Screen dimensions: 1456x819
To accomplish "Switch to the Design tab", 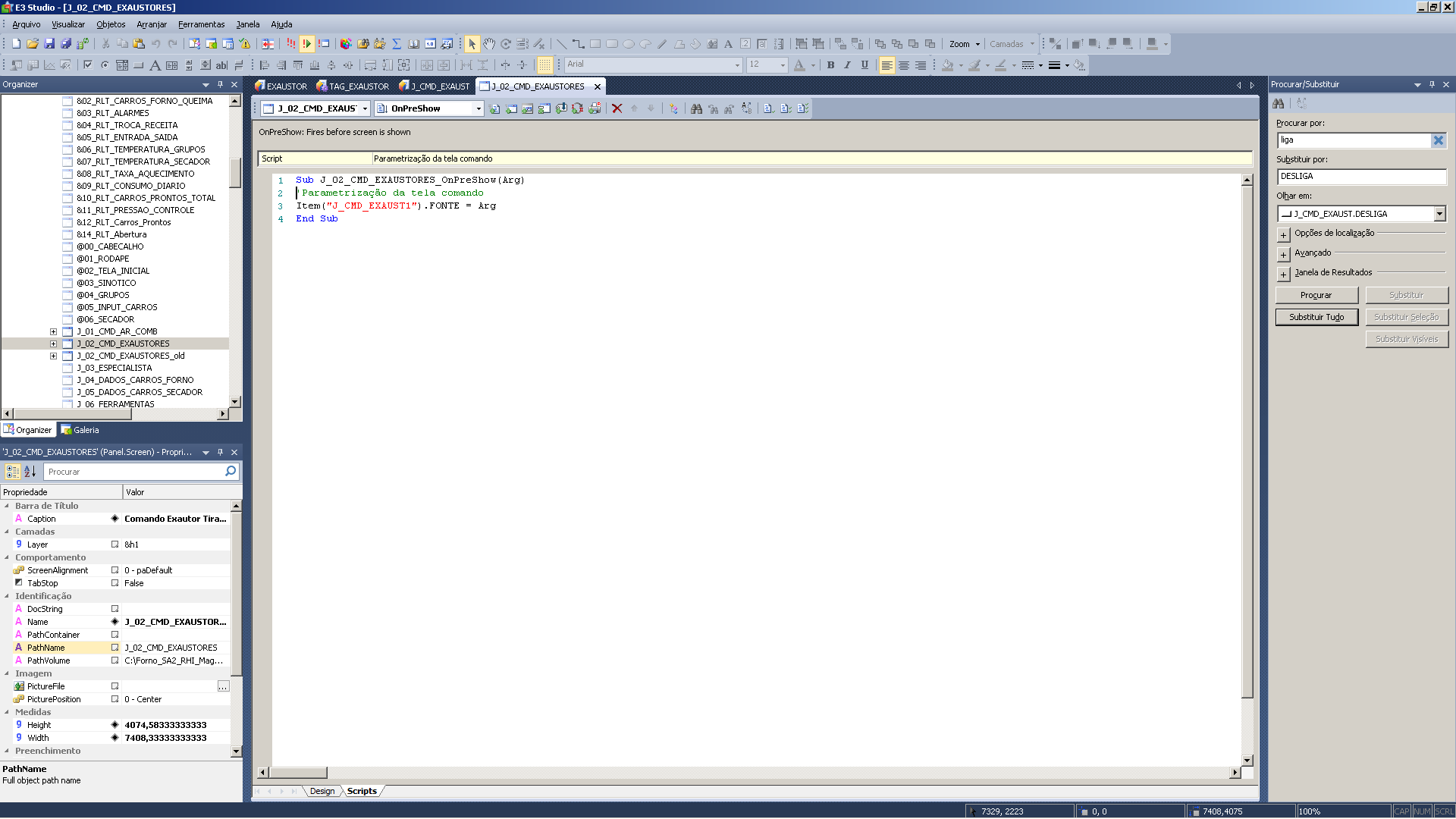I will (322, 791).
